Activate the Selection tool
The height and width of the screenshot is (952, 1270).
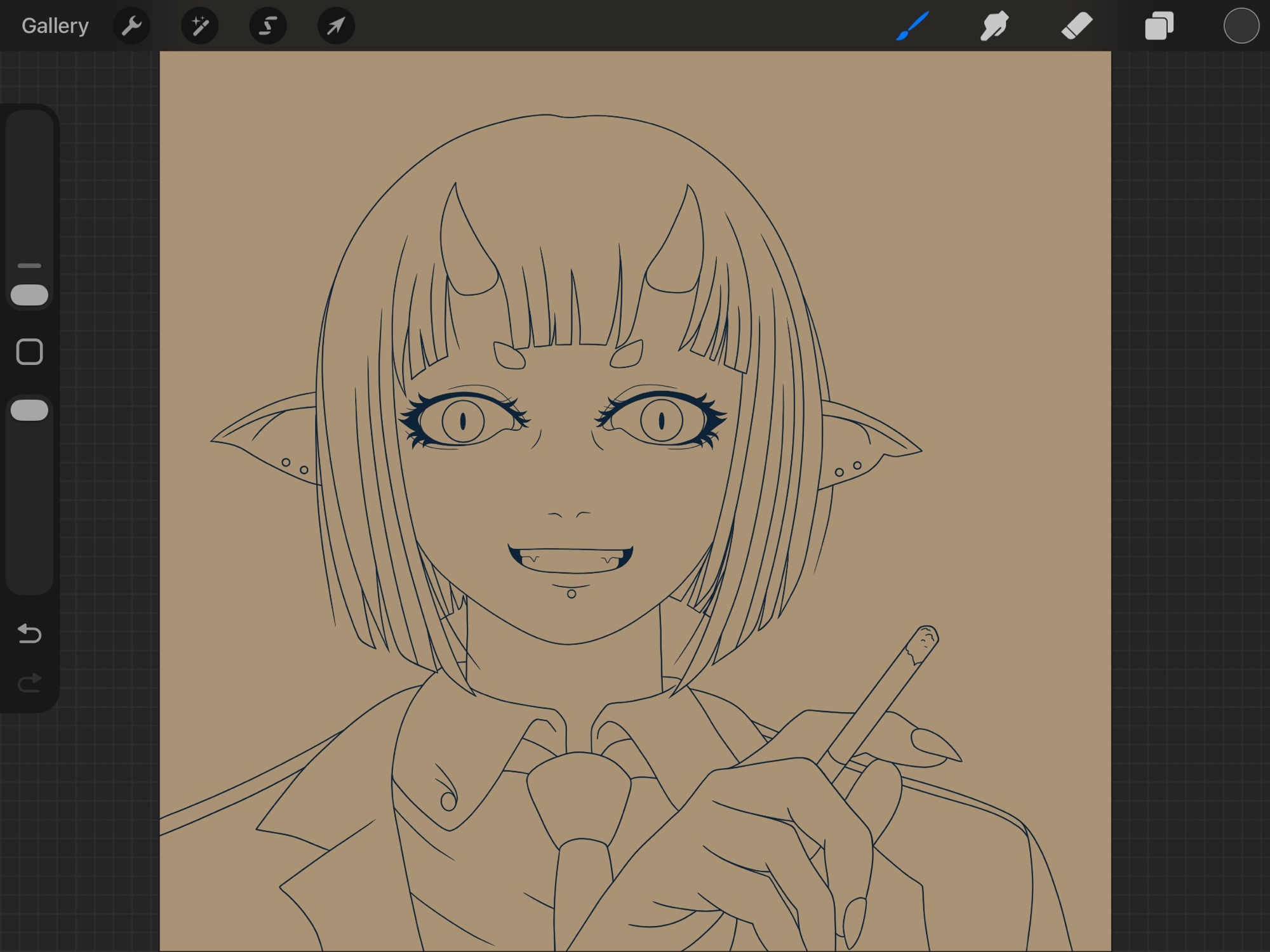click(x=268, y=26)
